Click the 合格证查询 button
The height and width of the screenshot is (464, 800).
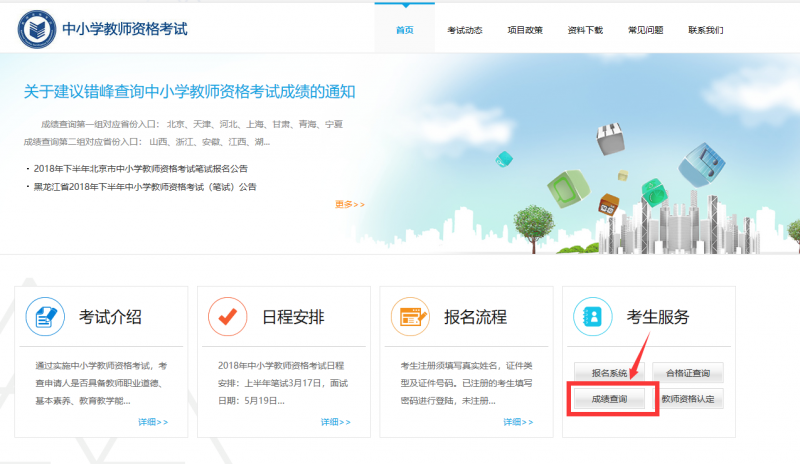(688, 373)
